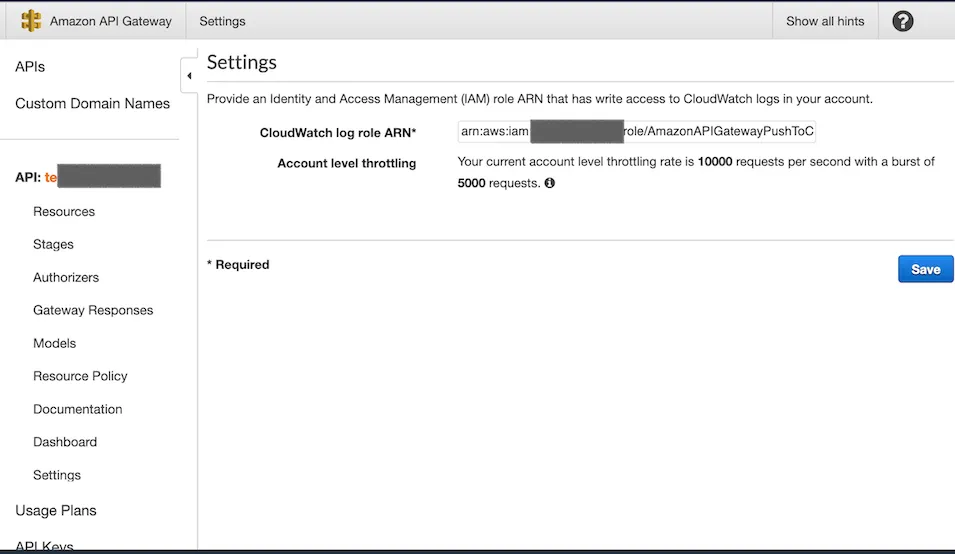Click the * Required note

click(238, 264)
